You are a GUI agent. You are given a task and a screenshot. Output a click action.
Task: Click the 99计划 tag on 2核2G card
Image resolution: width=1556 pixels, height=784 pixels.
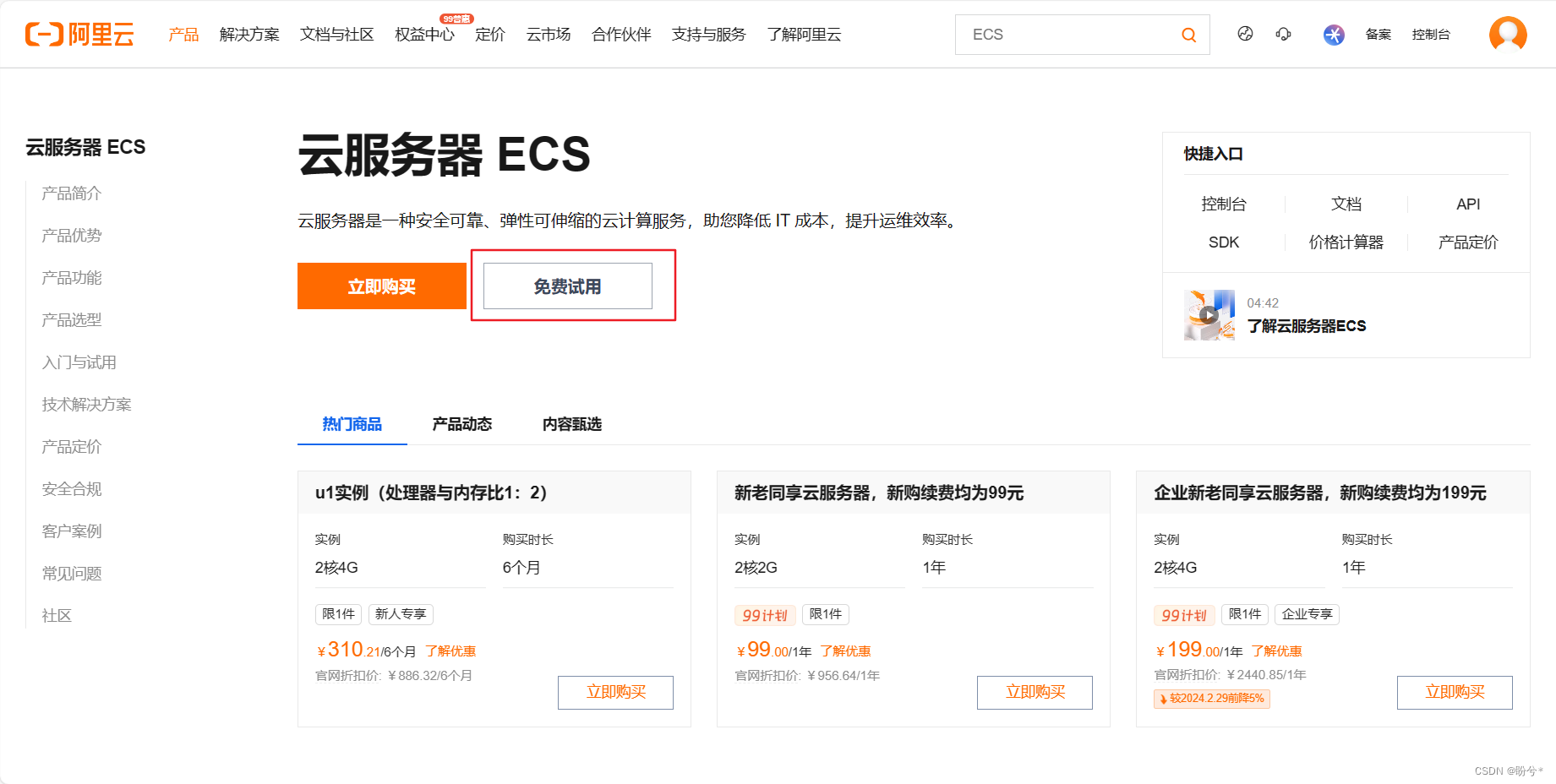(x=765, y=615)
